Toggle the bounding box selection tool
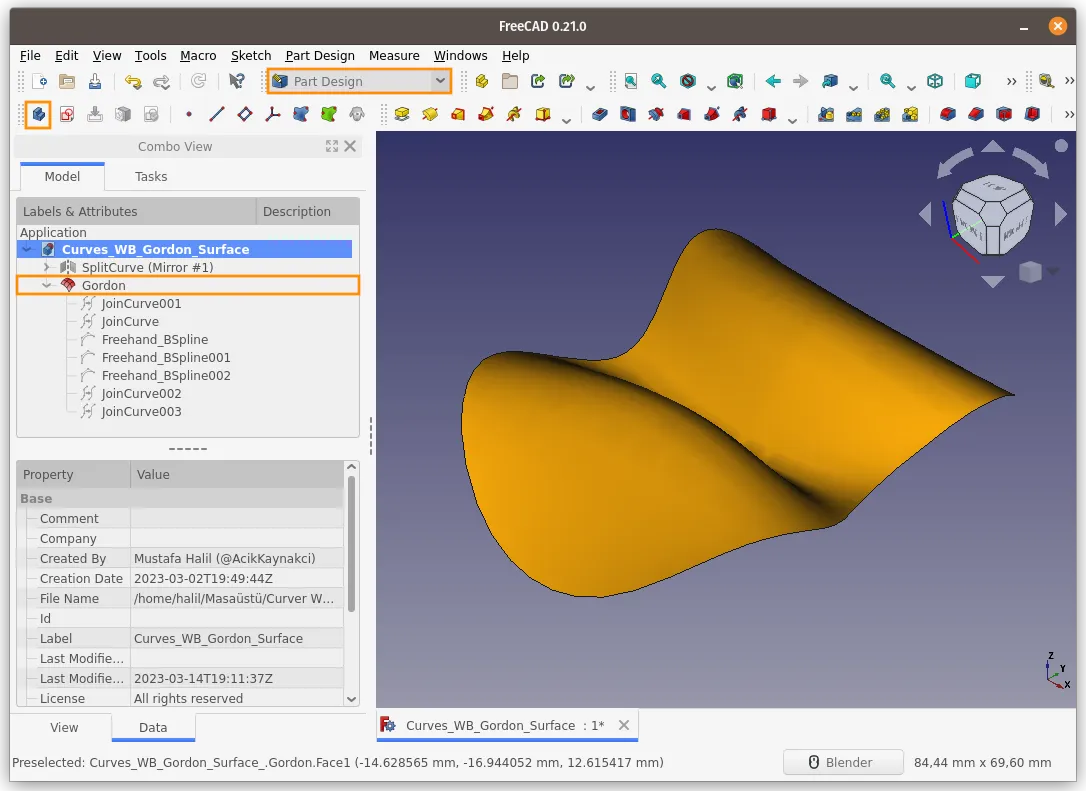This screenshot has height=791, width=1086. point(735,81)
